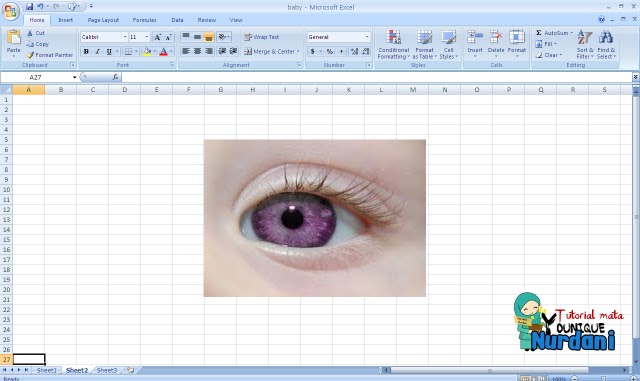Open Format as Table gallery

424,45
